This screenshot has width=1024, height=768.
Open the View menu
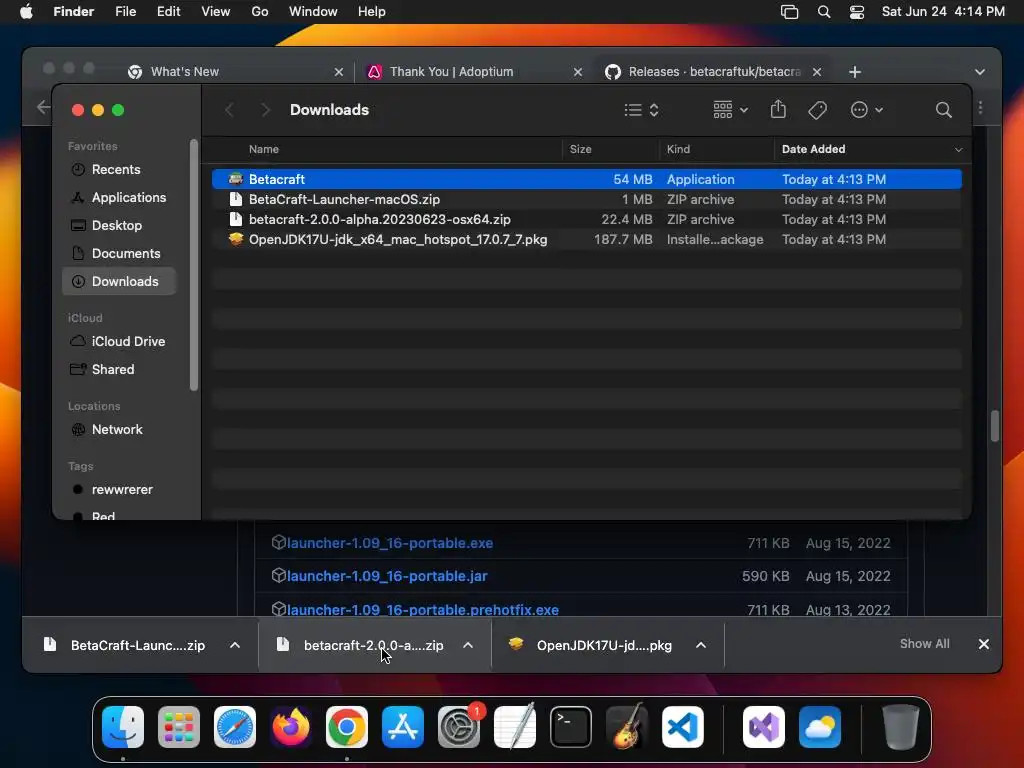[x=215, y=12]
